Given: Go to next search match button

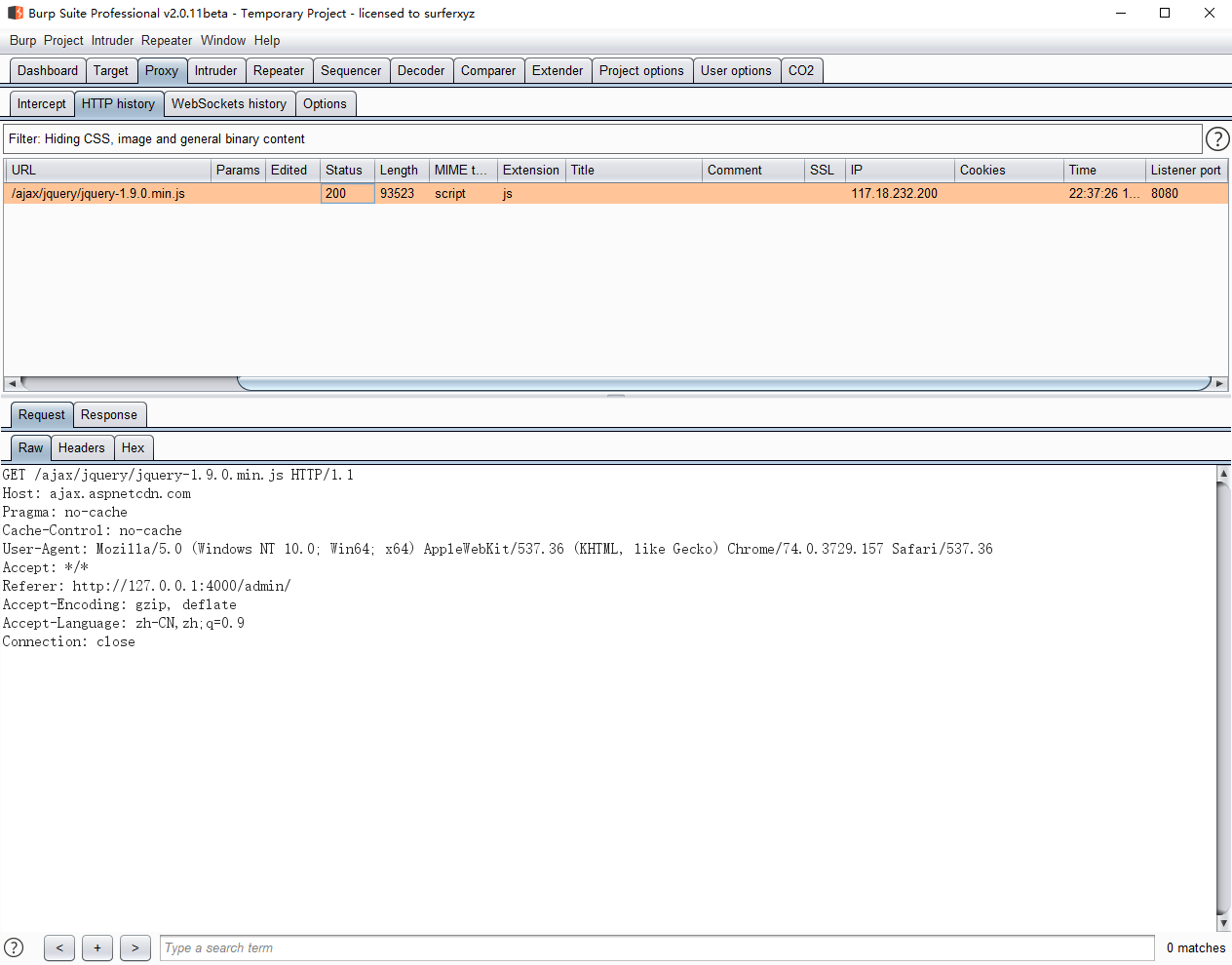Looking at the screenshot, I should [x=135, y=947].
